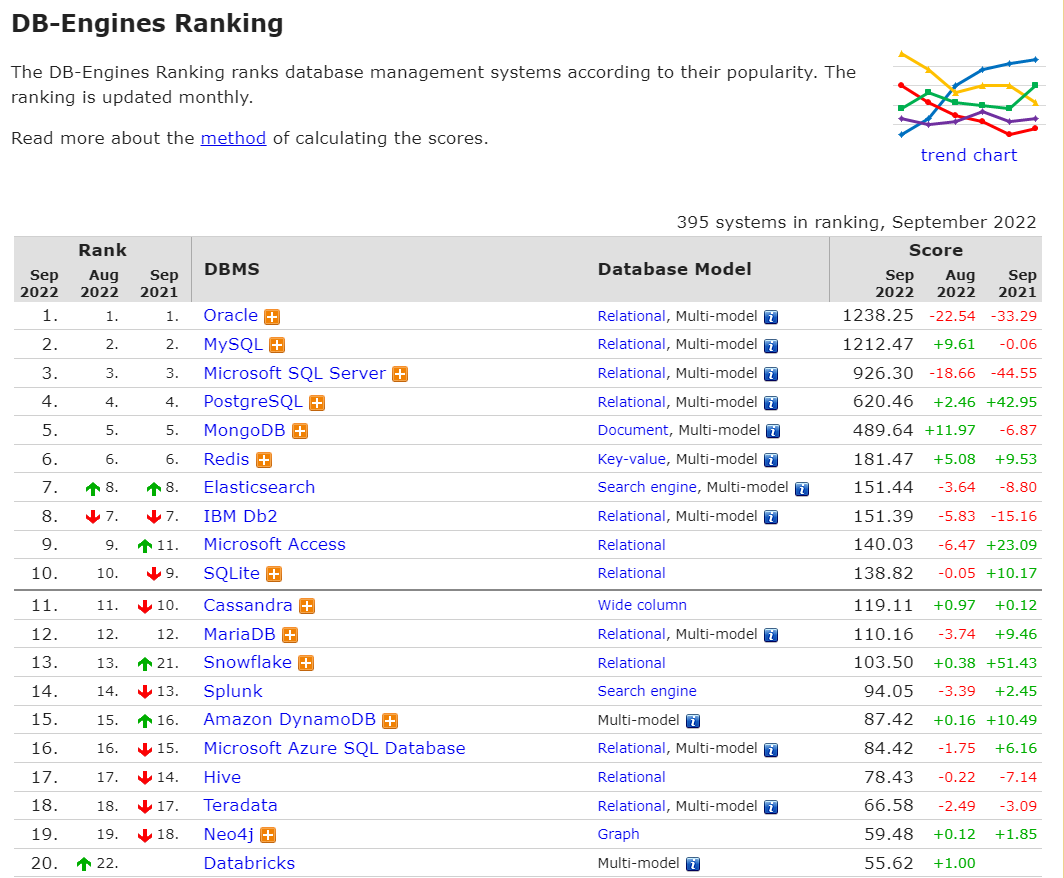Click the info icon in Databricks' Multi-model cell
The height and width of the screenshot is (878, 1064).
tap(693, 864)
